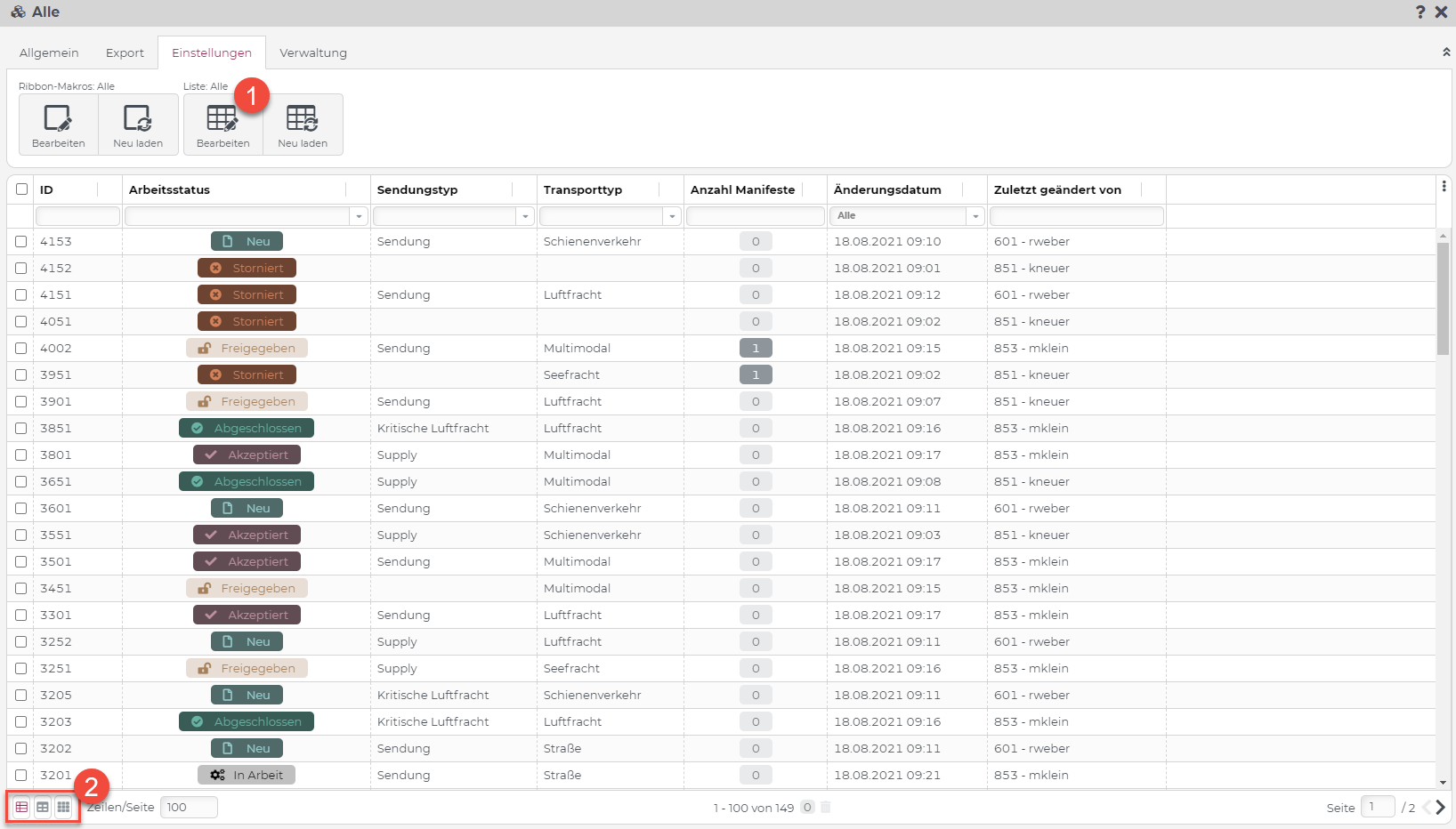Sort by Zuletzt geändert von header
This screenshot has height=829, width=1456.
point(1057,189)
